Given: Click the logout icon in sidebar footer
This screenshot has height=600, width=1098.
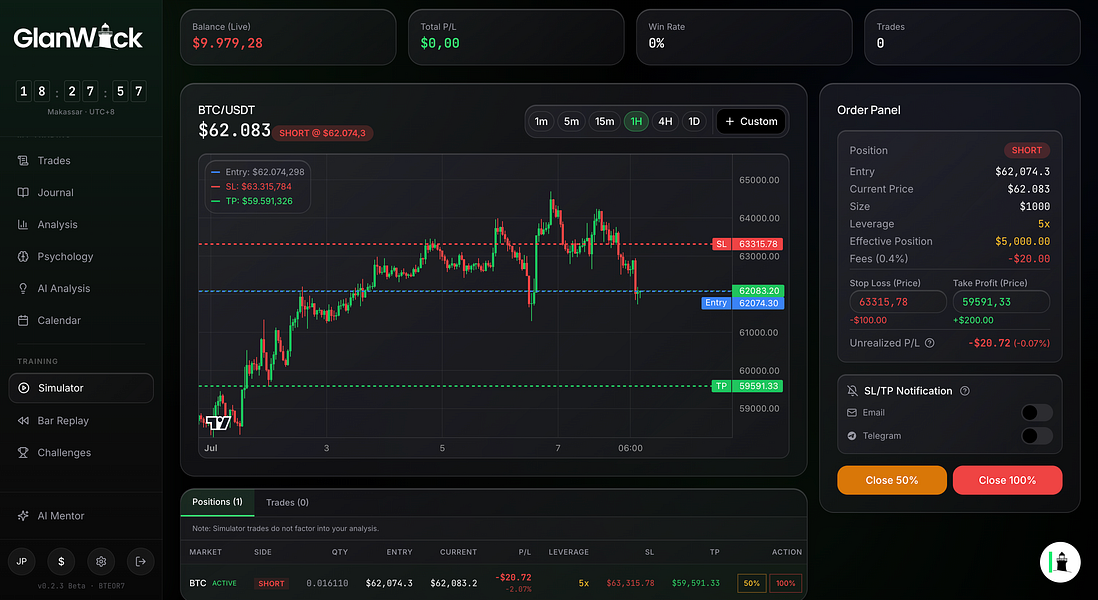Looking at the screenshot, I should click(141, 561).
